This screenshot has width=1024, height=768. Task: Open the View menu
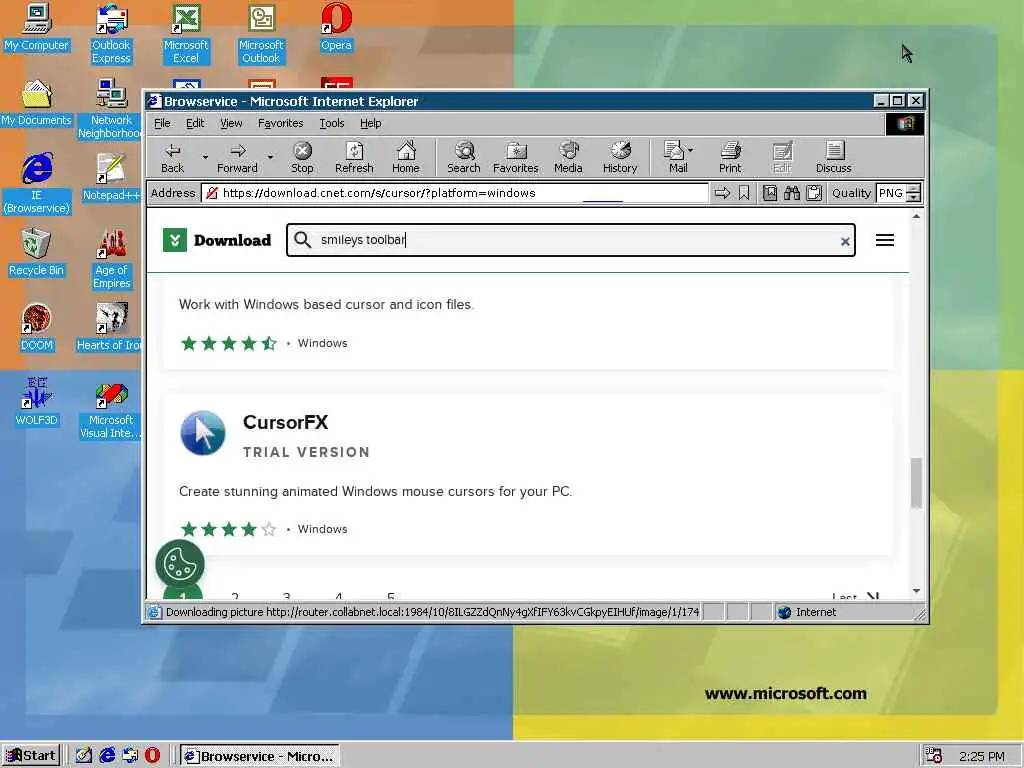coord(231,123)
